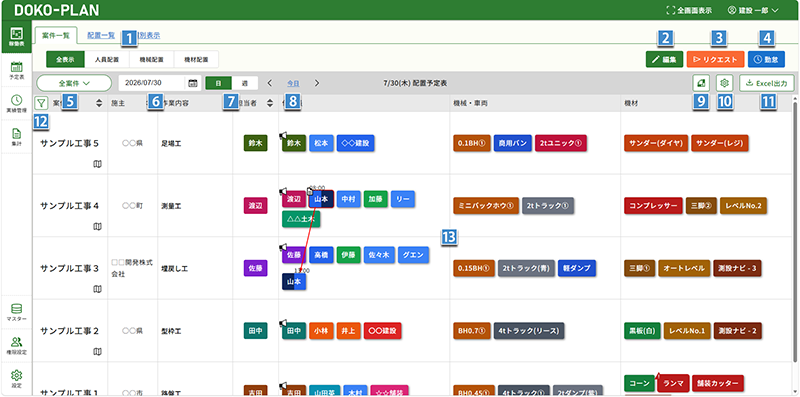This screenshot has width=800, height=397.
Task: Select the 機材配置 filter toggle
Action: point(196,59)
